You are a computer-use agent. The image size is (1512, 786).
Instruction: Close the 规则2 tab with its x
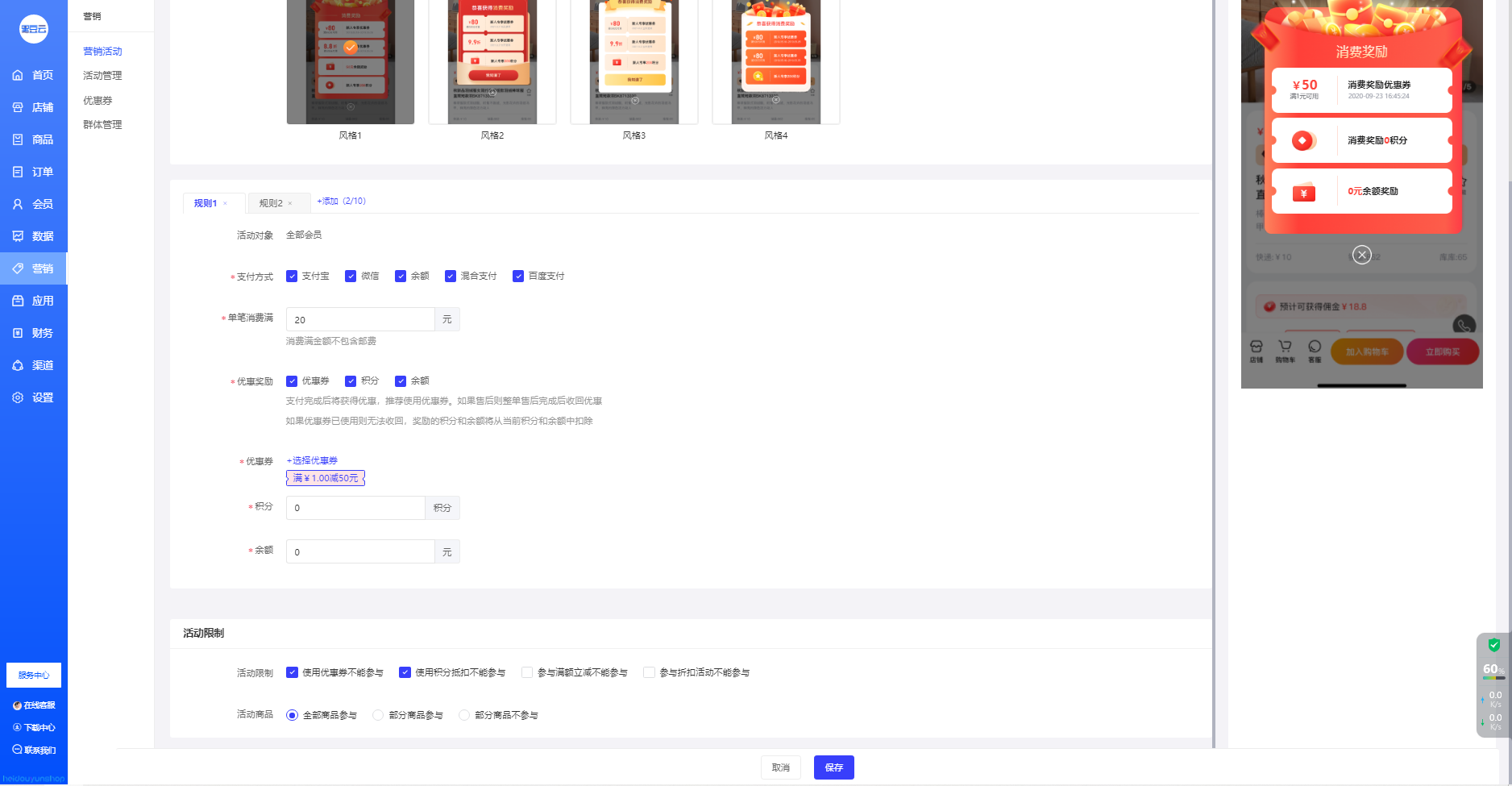click(x=290, y=203)
